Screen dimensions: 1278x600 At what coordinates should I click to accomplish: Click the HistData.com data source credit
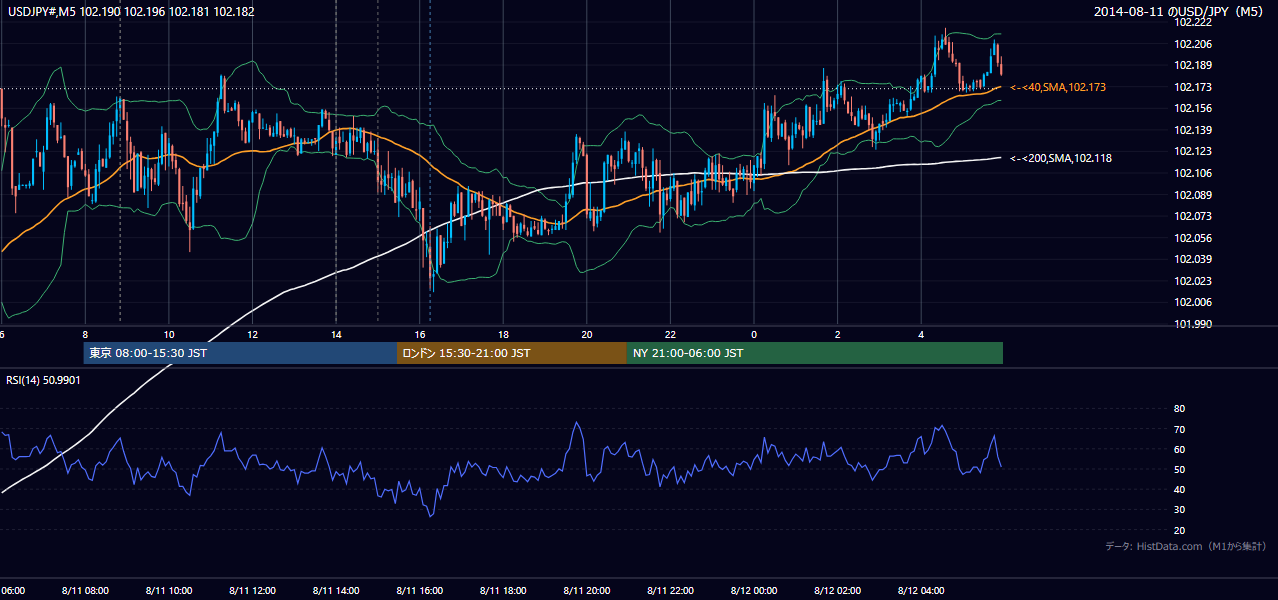tap(1185, 547)
